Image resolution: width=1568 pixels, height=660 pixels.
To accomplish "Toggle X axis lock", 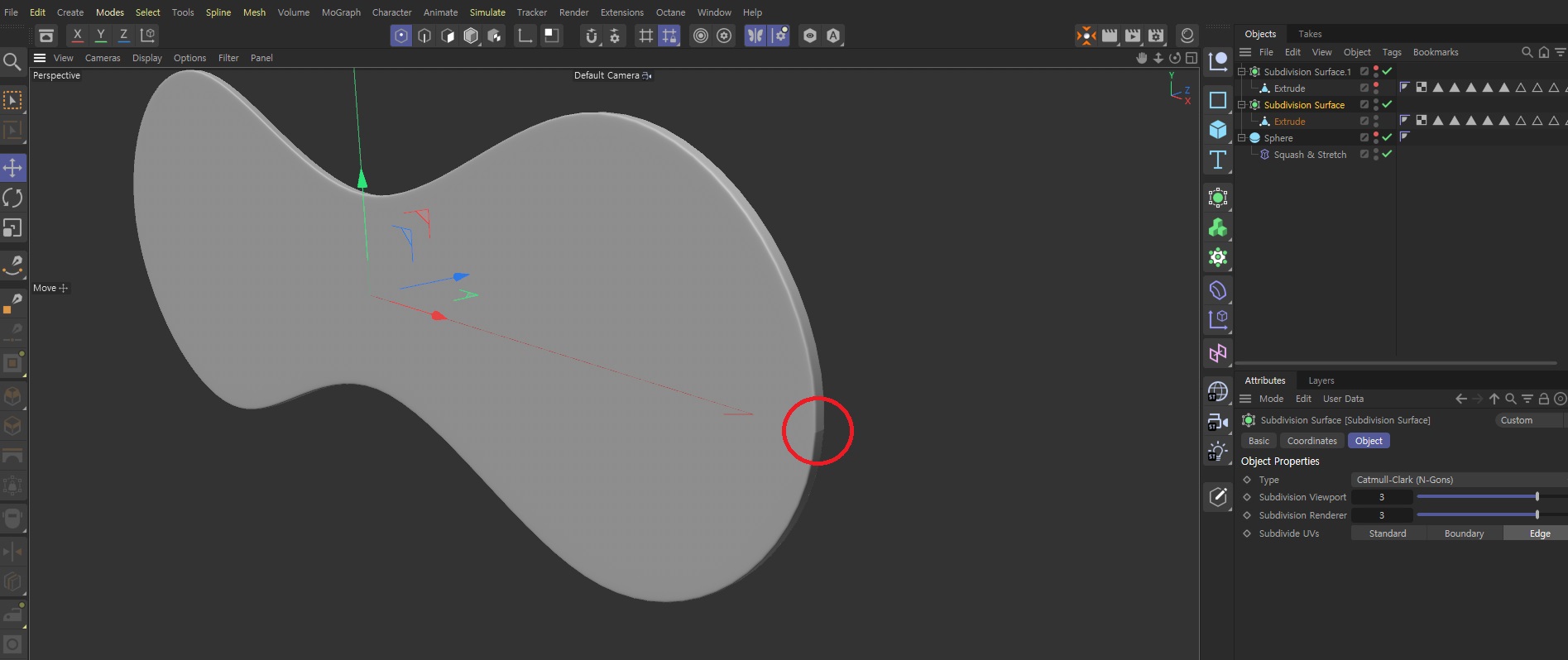I will click(77, 36).
